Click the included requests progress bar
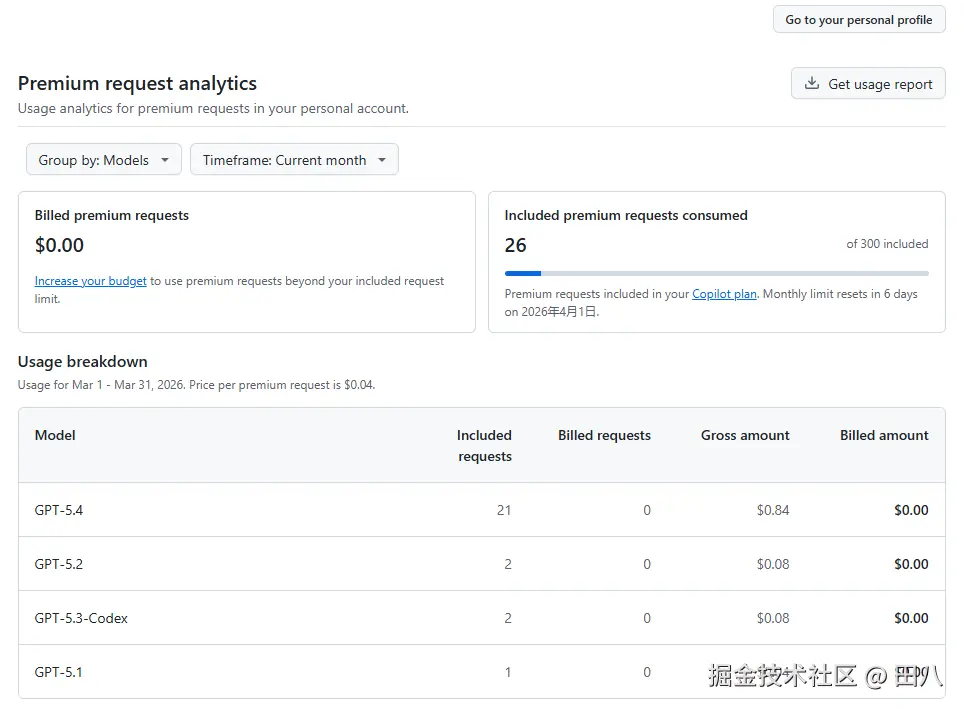 (716, 273)
